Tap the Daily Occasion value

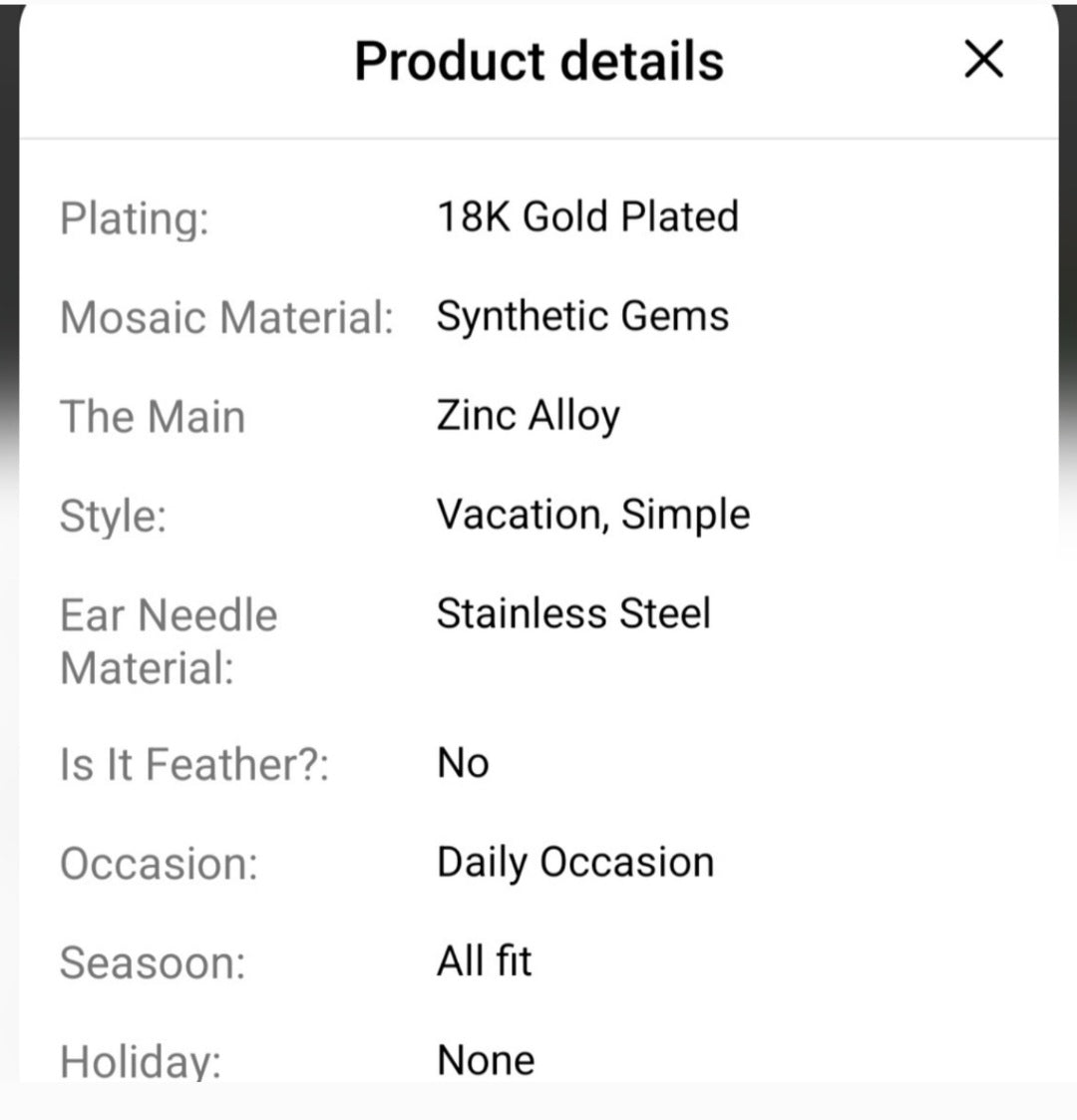(x=575, y=863)
